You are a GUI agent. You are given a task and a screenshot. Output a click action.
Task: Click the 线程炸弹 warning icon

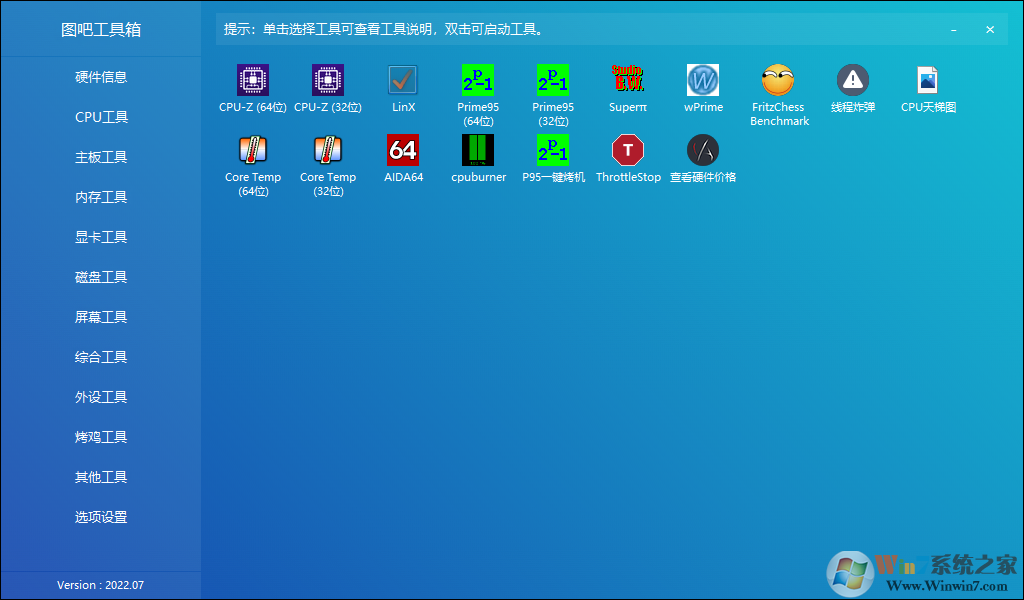853,80
